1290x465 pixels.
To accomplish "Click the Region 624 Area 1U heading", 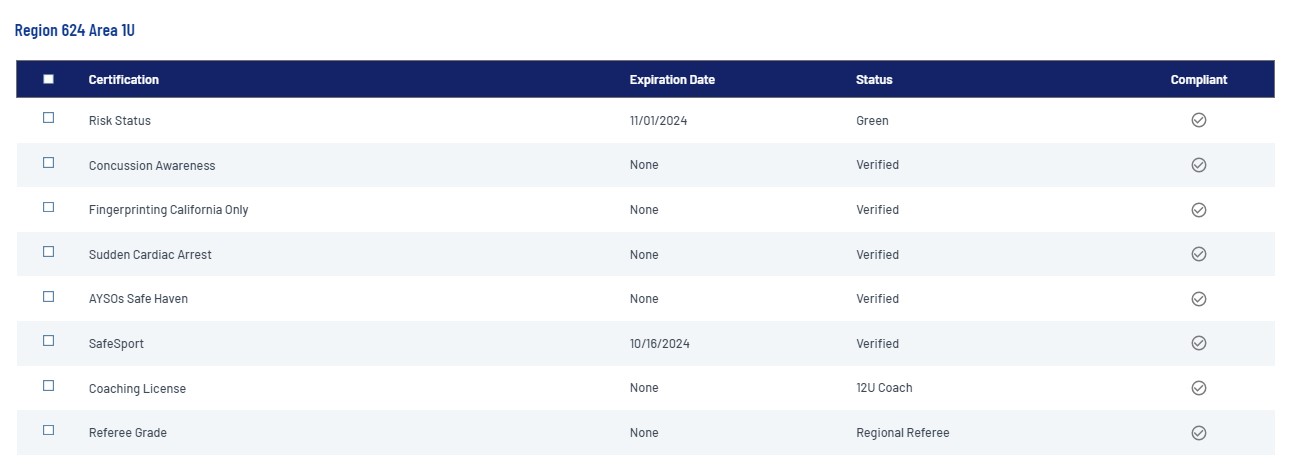I will point(75,31).
